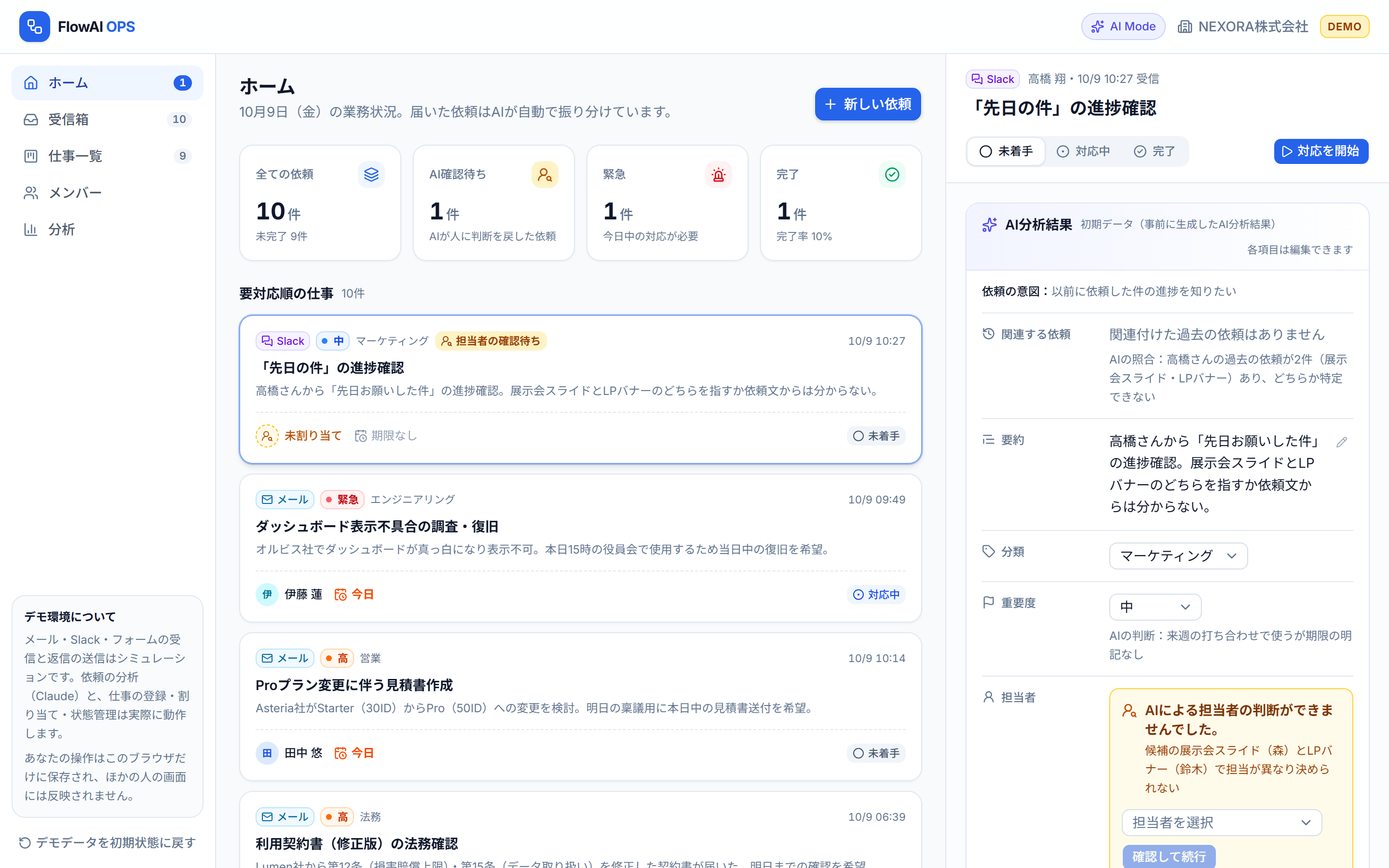Click 未着手 status on 「先日の件」 card
1389x868 pixels.
(x=876, y=436)
